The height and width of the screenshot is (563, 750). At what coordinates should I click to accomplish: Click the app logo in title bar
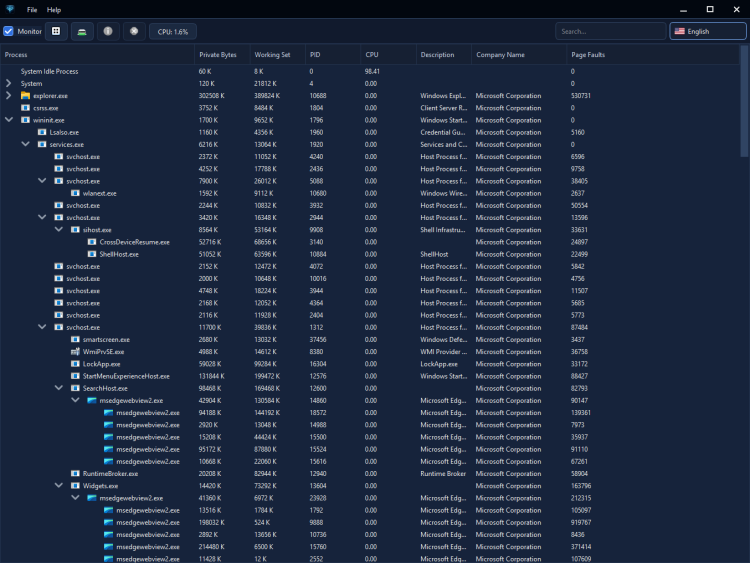click(x=10, y=9)
